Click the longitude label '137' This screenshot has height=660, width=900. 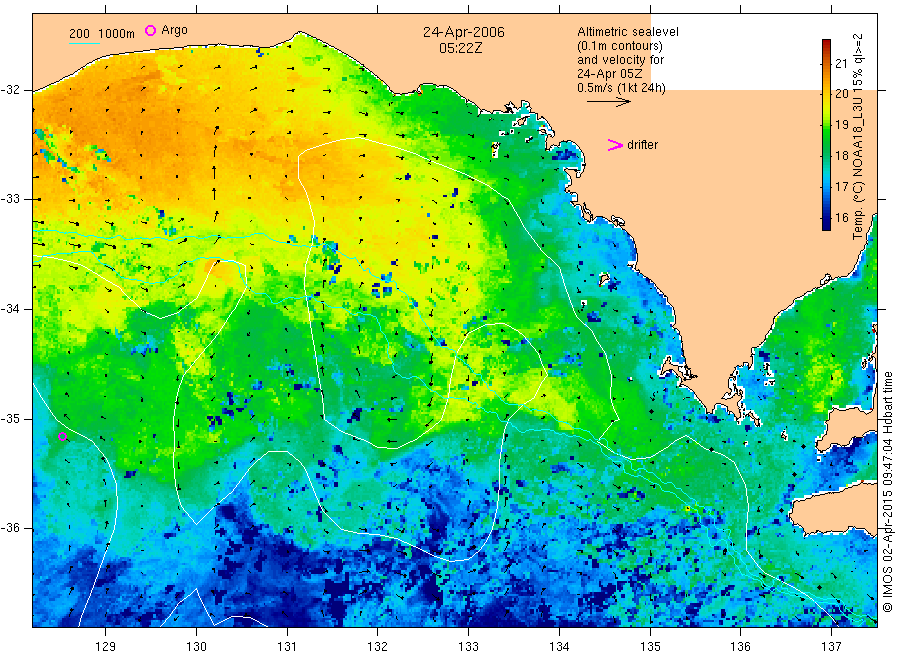831,647
